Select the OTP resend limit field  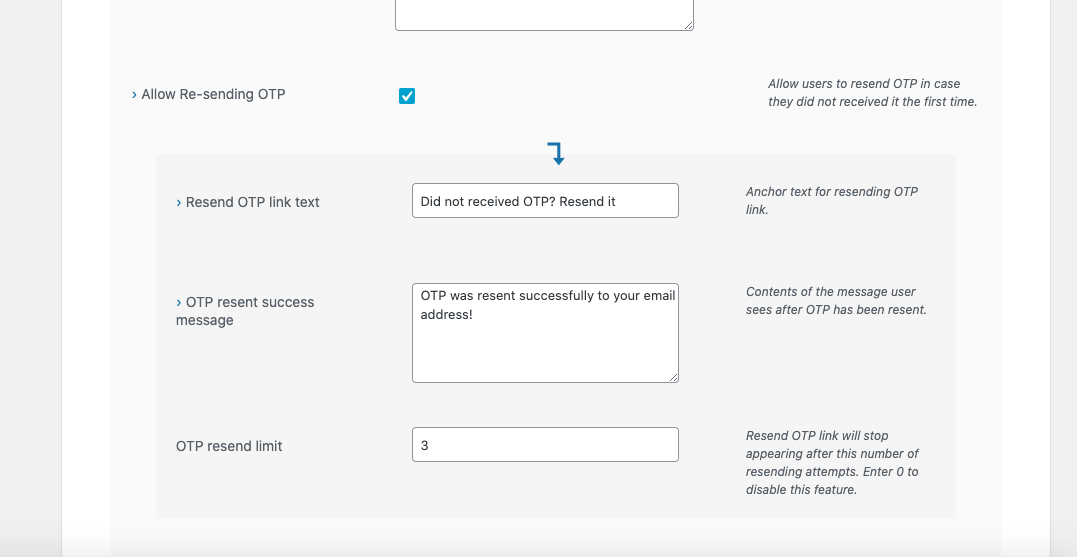tap(545, 445)
